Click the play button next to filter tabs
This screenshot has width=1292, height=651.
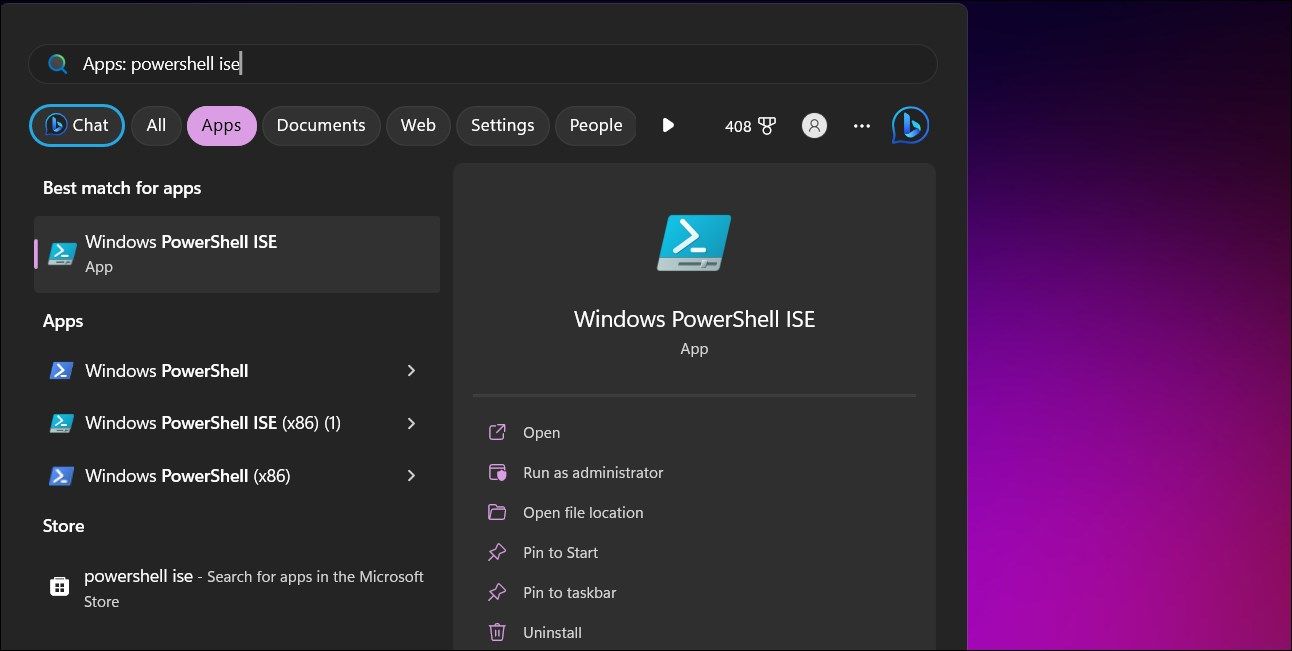point(668,125)
